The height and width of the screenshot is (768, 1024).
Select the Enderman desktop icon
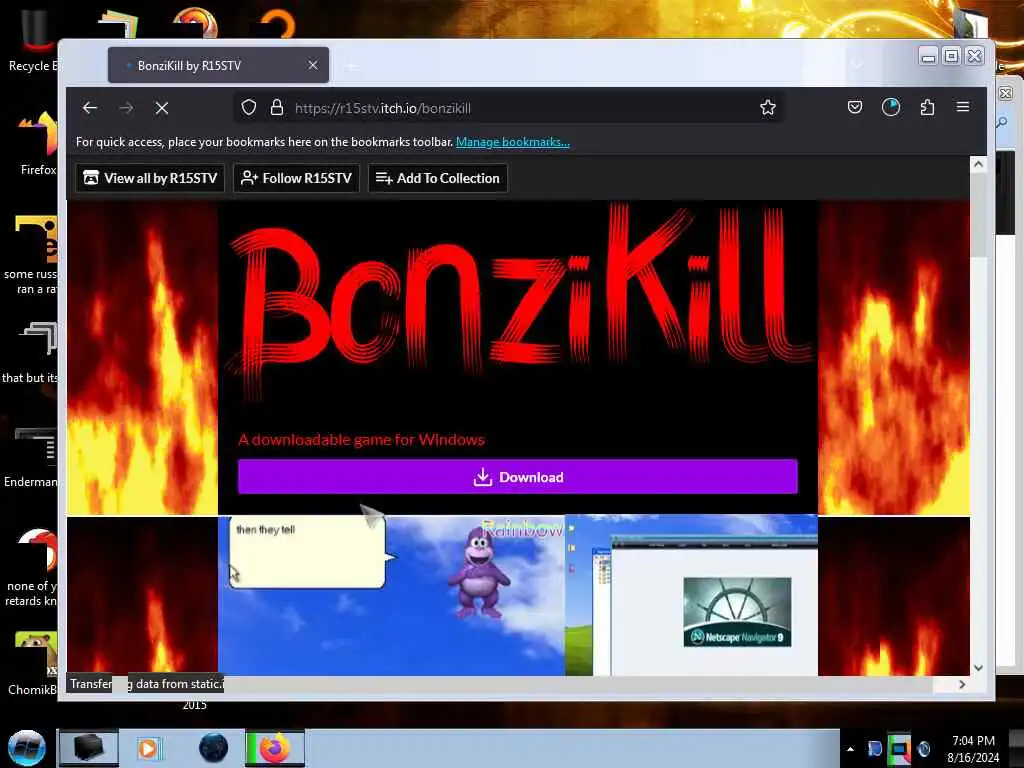tap(31, 457)
